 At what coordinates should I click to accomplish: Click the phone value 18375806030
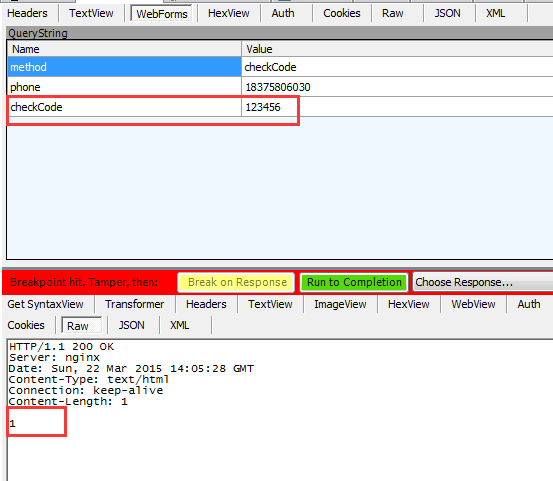(397, 87)
